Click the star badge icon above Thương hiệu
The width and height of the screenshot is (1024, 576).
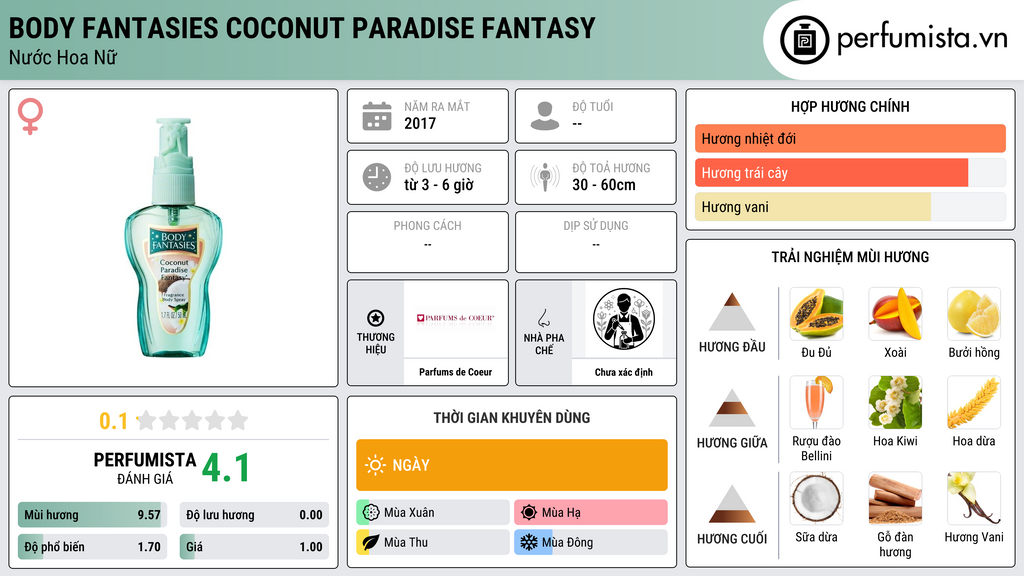coord(376,318)
